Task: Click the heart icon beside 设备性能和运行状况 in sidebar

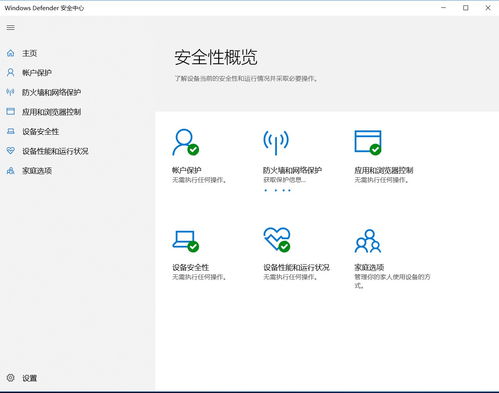Action: click(x=11, y=151)
